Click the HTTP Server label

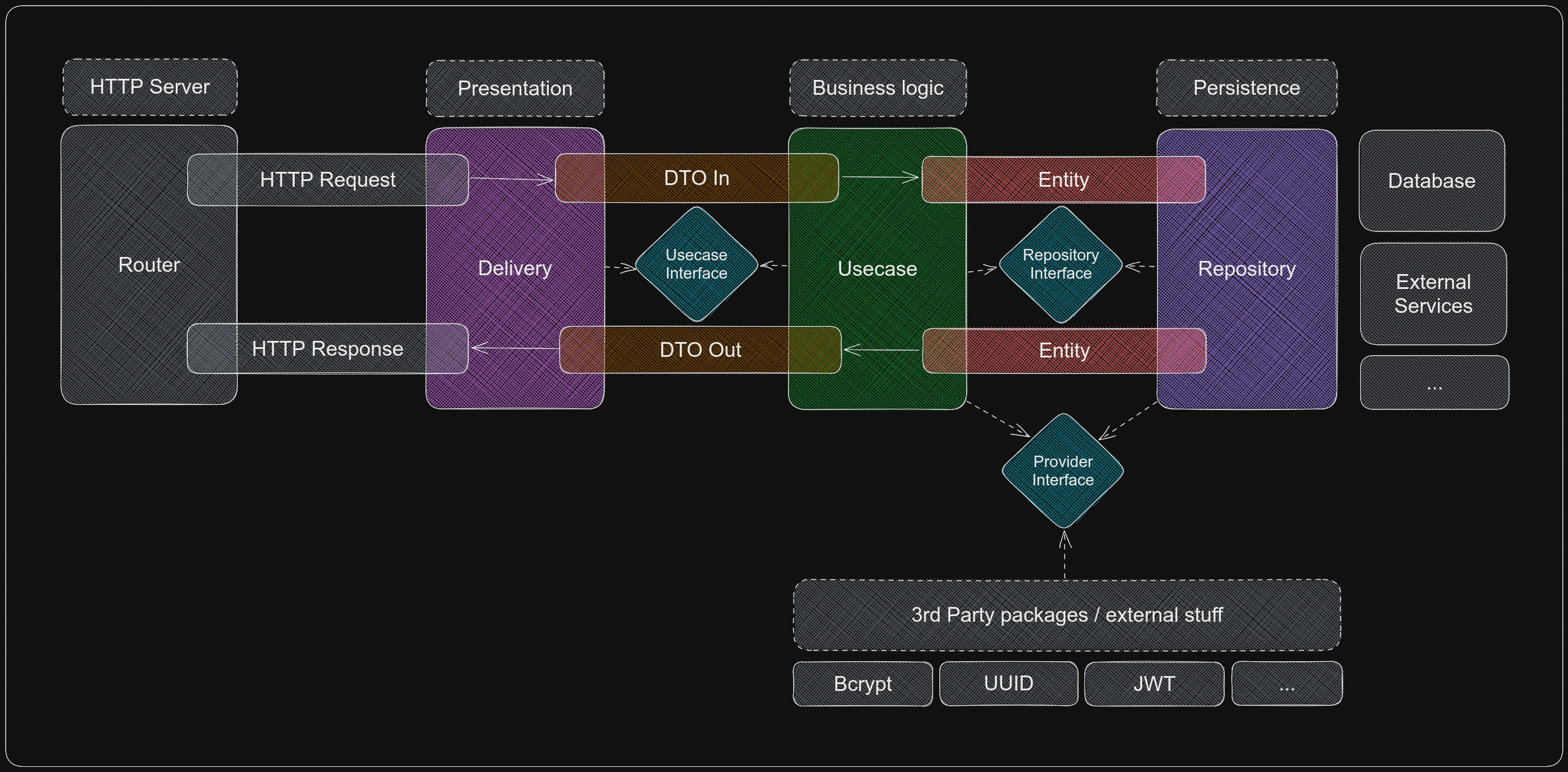150,87
